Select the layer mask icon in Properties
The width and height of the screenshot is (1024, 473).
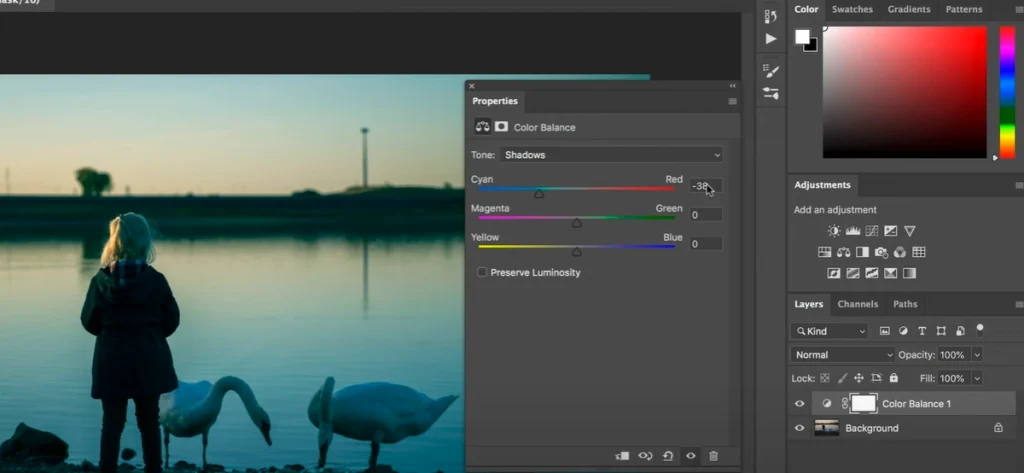[x=501, y=127]
